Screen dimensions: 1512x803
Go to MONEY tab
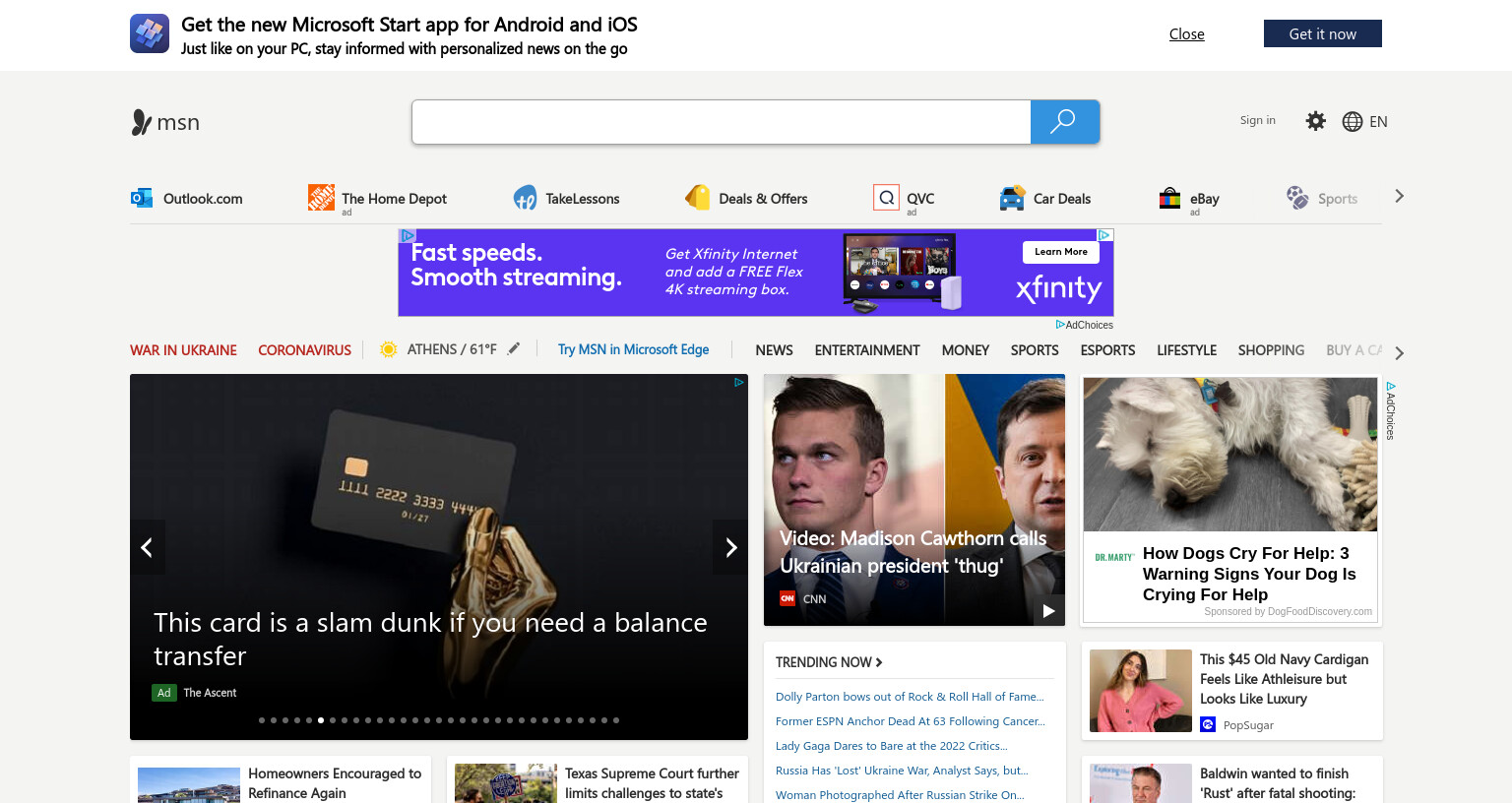[x=965, y=350]
